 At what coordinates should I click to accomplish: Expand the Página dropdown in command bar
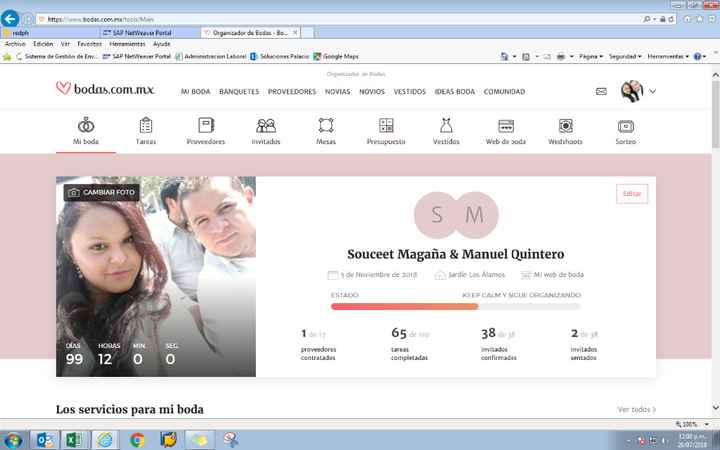[x=592, y=56]
